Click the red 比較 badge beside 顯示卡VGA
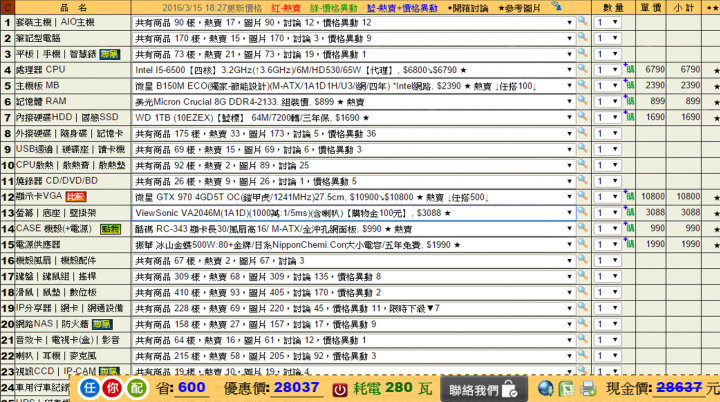Image resolution: width=720 pixels, height=402 pixels. [76, 197]
